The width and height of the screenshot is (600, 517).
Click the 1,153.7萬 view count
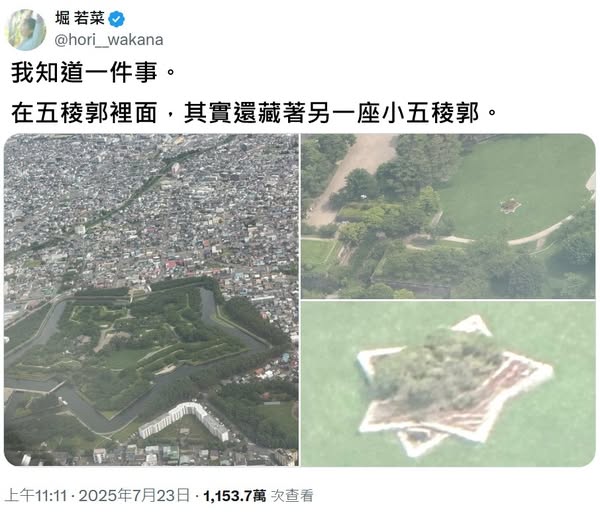(235, 496)
